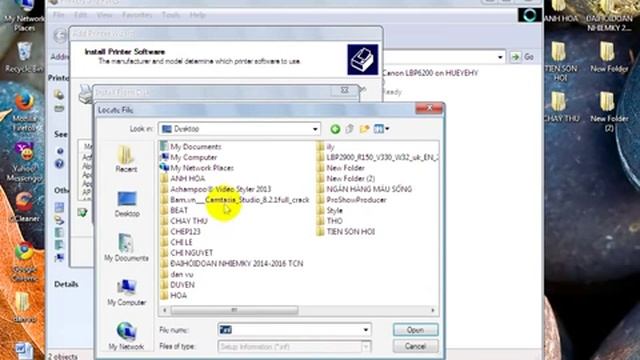Open My Network Places desktop icon
The height and width of the screenshot is (360, 640).
tap(24, 16)
